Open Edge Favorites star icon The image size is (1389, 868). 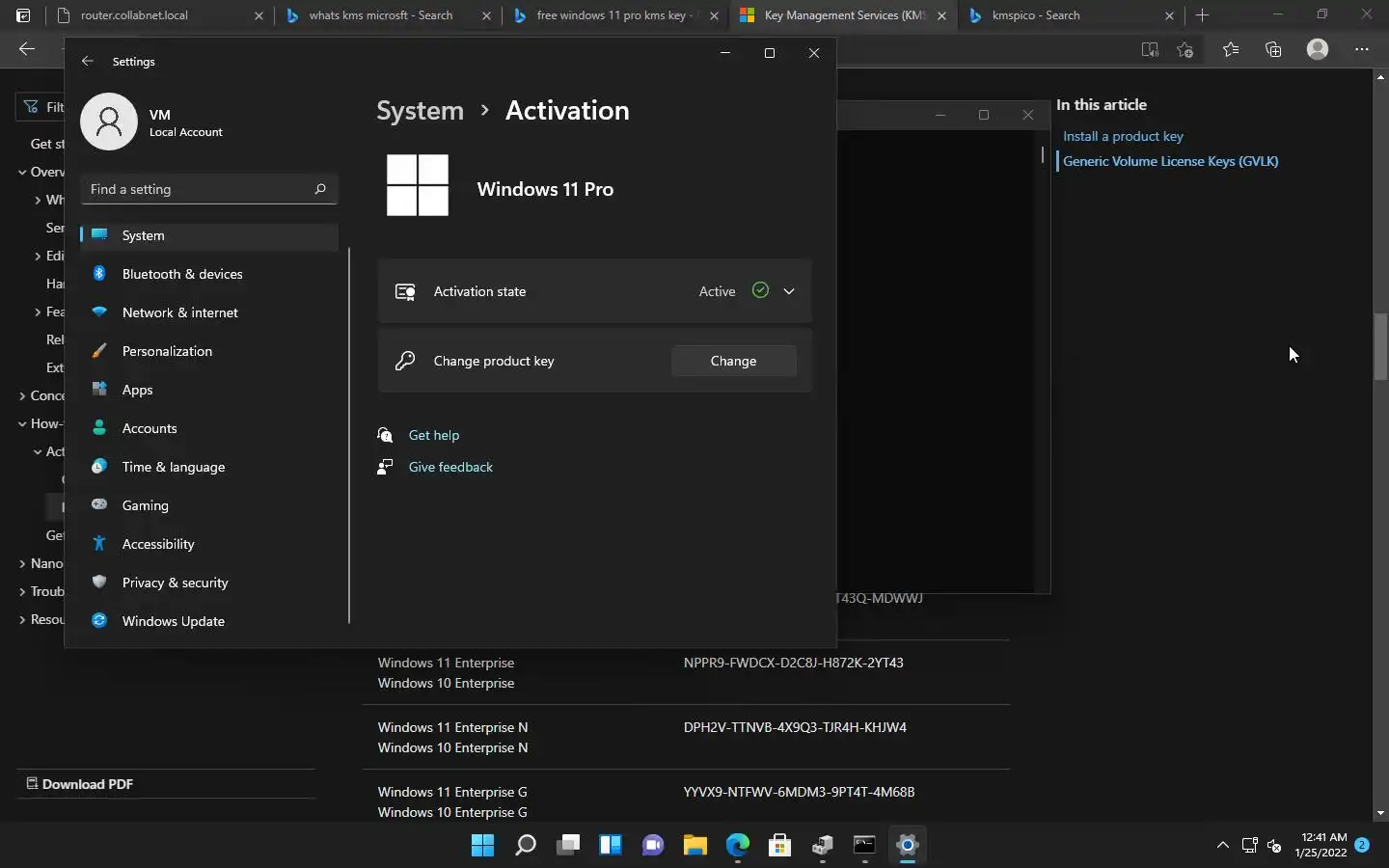click(1231, 49)
